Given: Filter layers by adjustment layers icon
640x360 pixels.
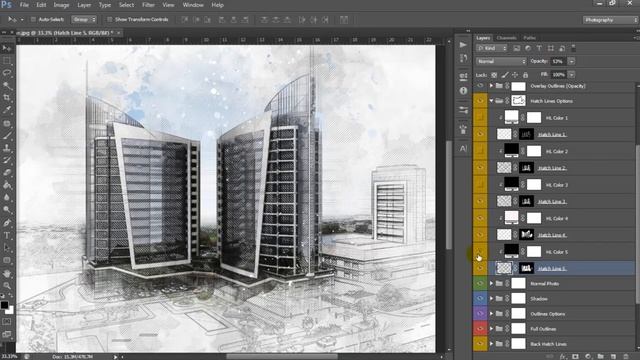Looking at the screenshot, I should [528, 48].
